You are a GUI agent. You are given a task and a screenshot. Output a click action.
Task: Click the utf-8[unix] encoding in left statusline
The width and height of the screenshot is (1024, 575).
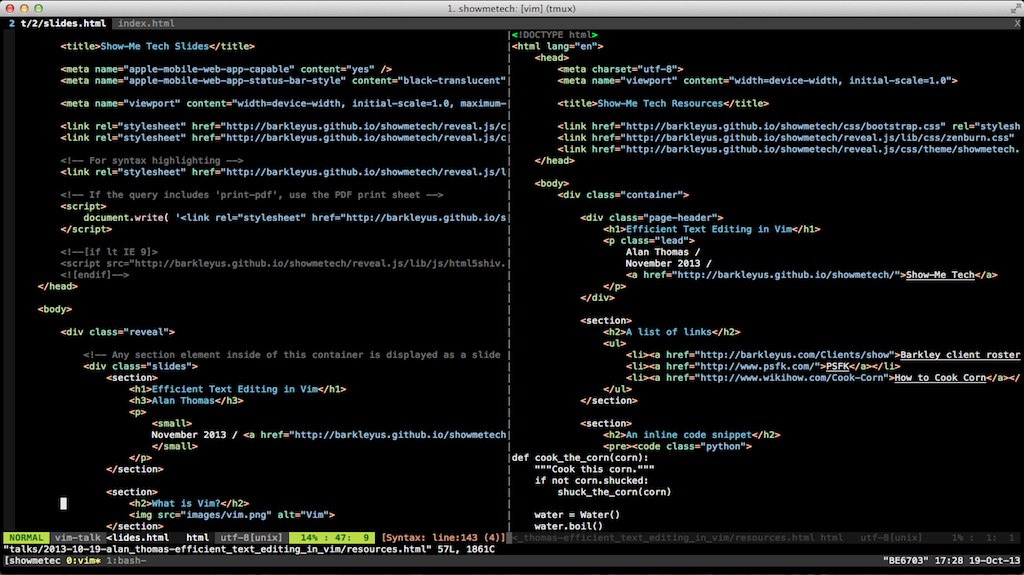(251, 538)
